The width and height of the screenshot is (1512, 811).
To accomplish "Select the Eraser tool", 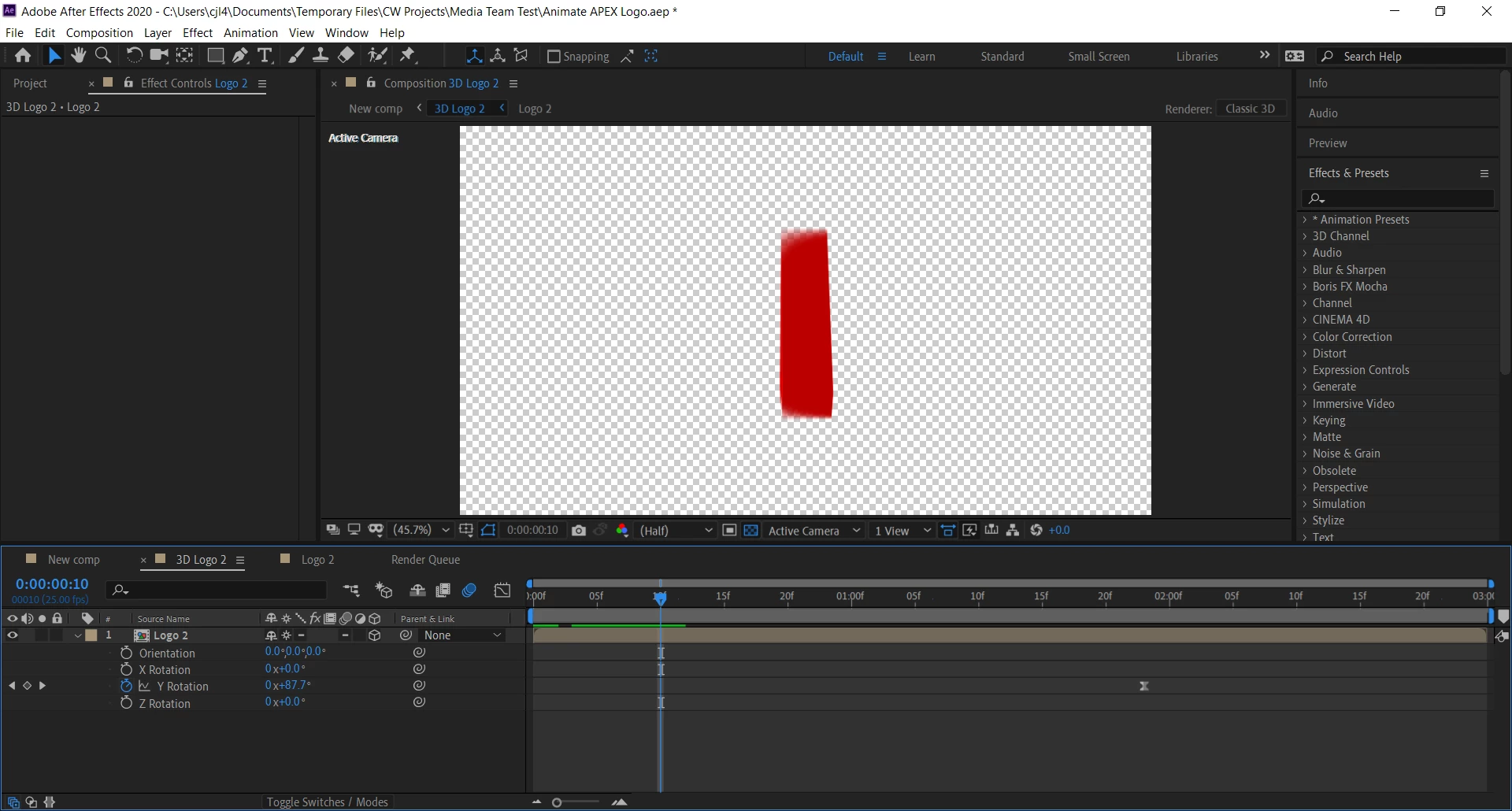I will pyautogui.click(x=346, y=56).
